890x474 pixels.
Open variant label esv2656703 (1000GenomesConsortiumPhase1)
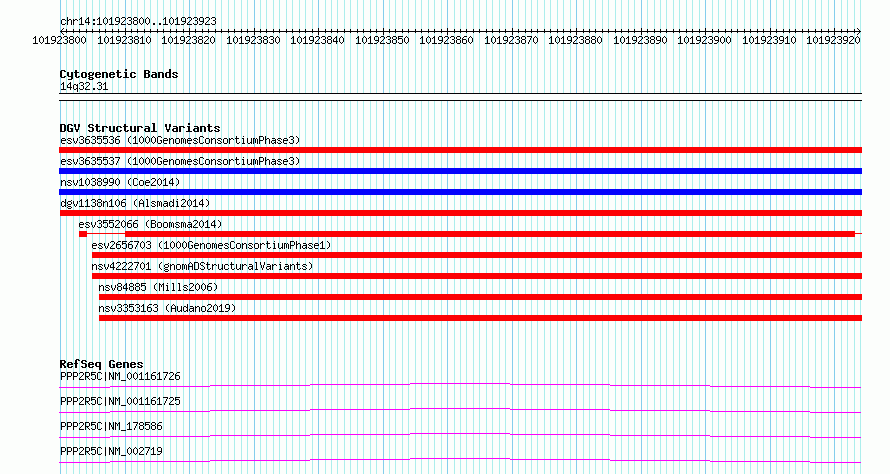pos(211,245)
